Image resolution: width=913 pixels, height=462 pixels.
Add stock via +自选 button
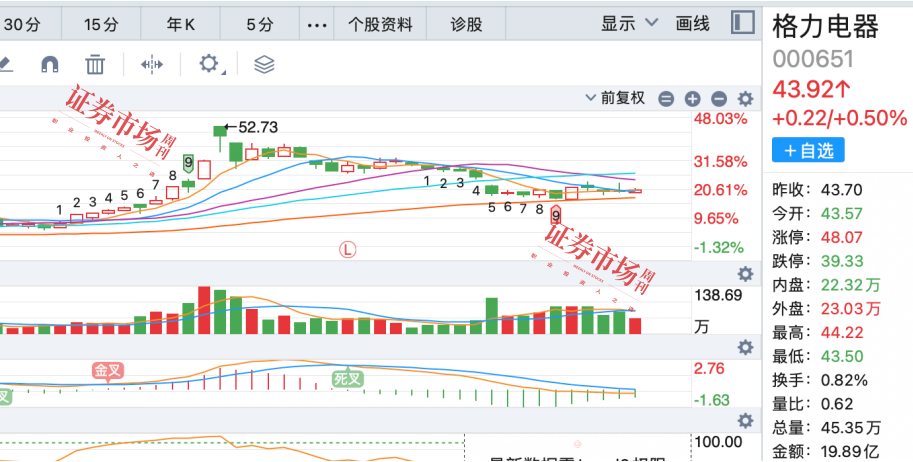coord(808,150)
